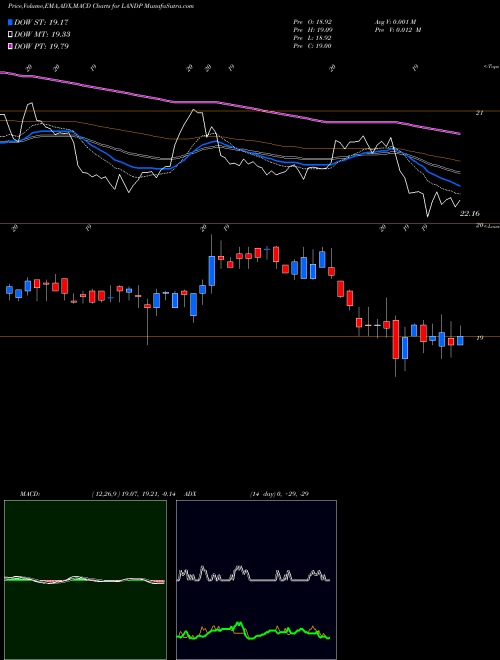Click the 'Pre C: 19.00' value
500x660 pixels.
pyautogui.click(x=313, y=46)
